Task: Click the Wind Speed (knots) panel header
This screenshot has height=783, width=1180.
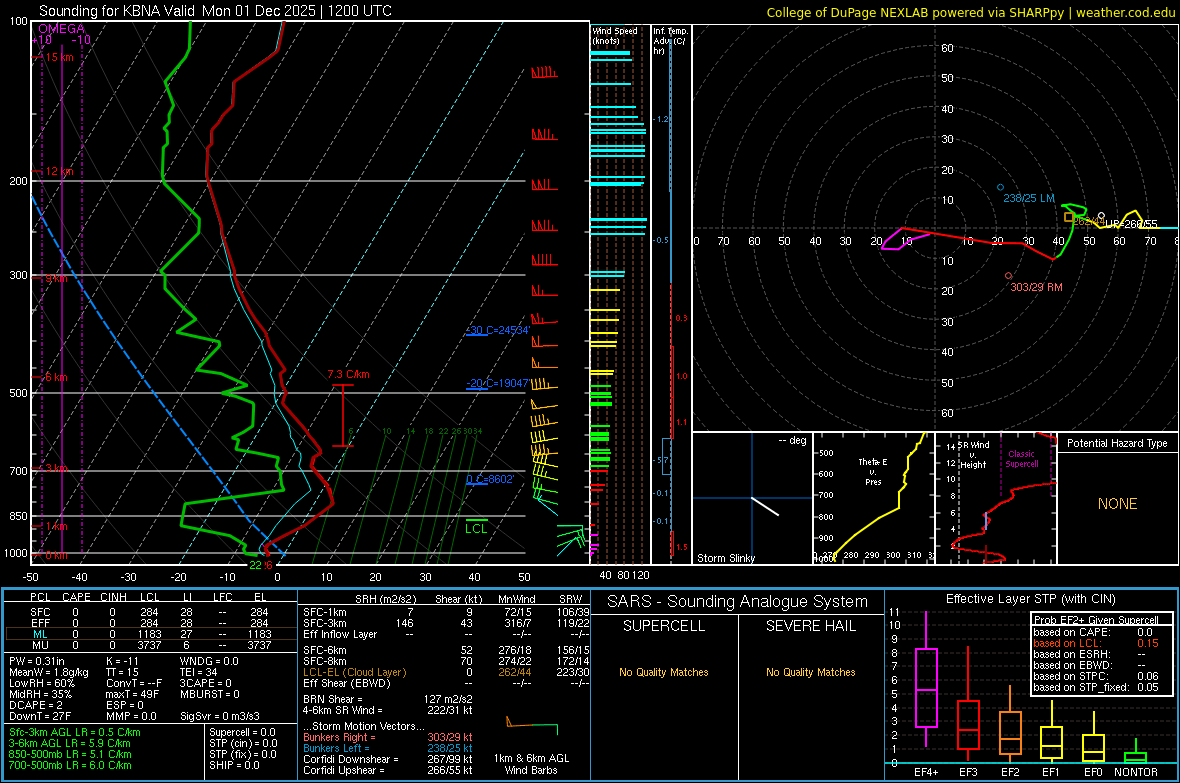Action: point(614,35)
